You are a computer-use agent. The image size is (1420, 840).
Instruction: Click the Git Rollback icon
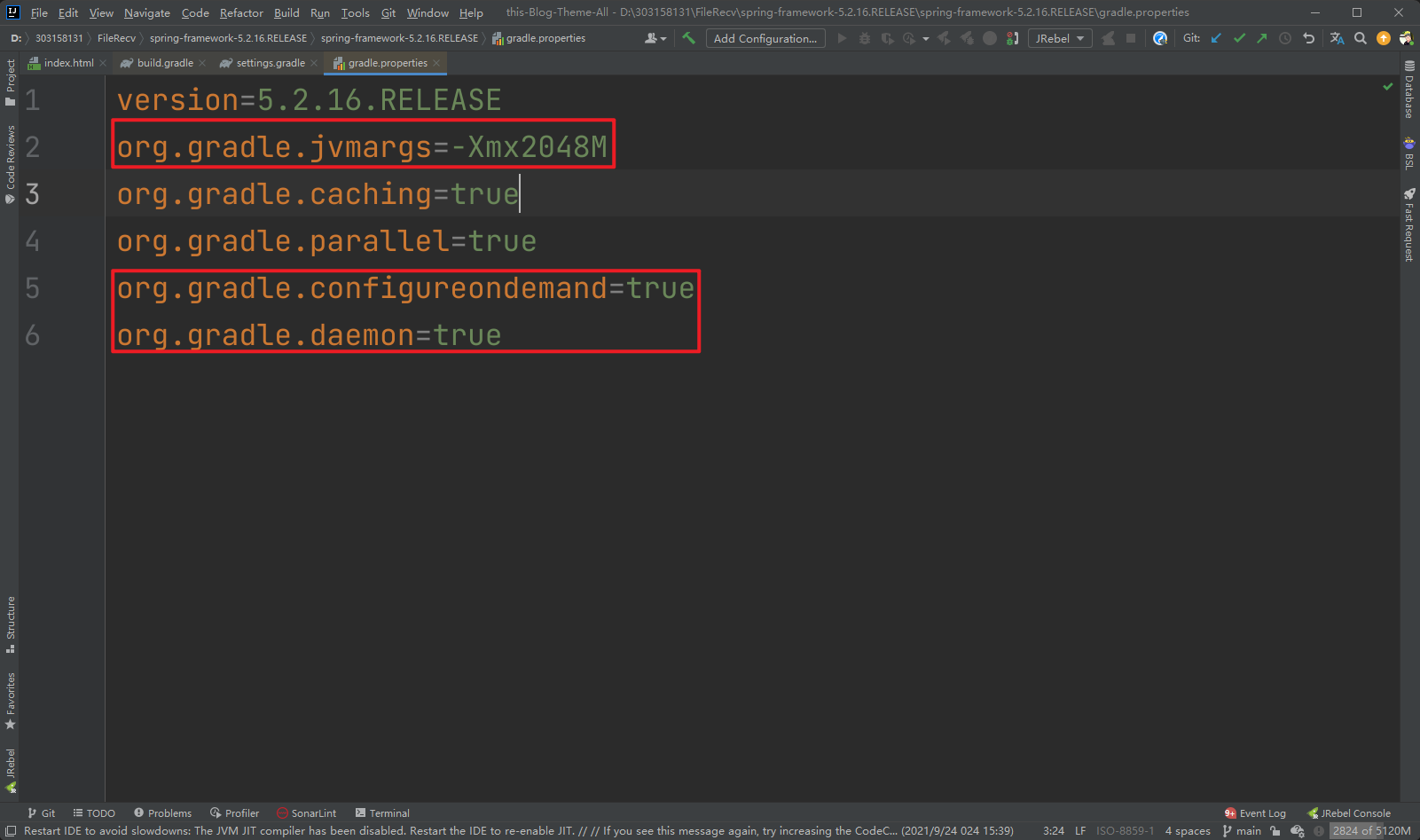point(1308,38)
